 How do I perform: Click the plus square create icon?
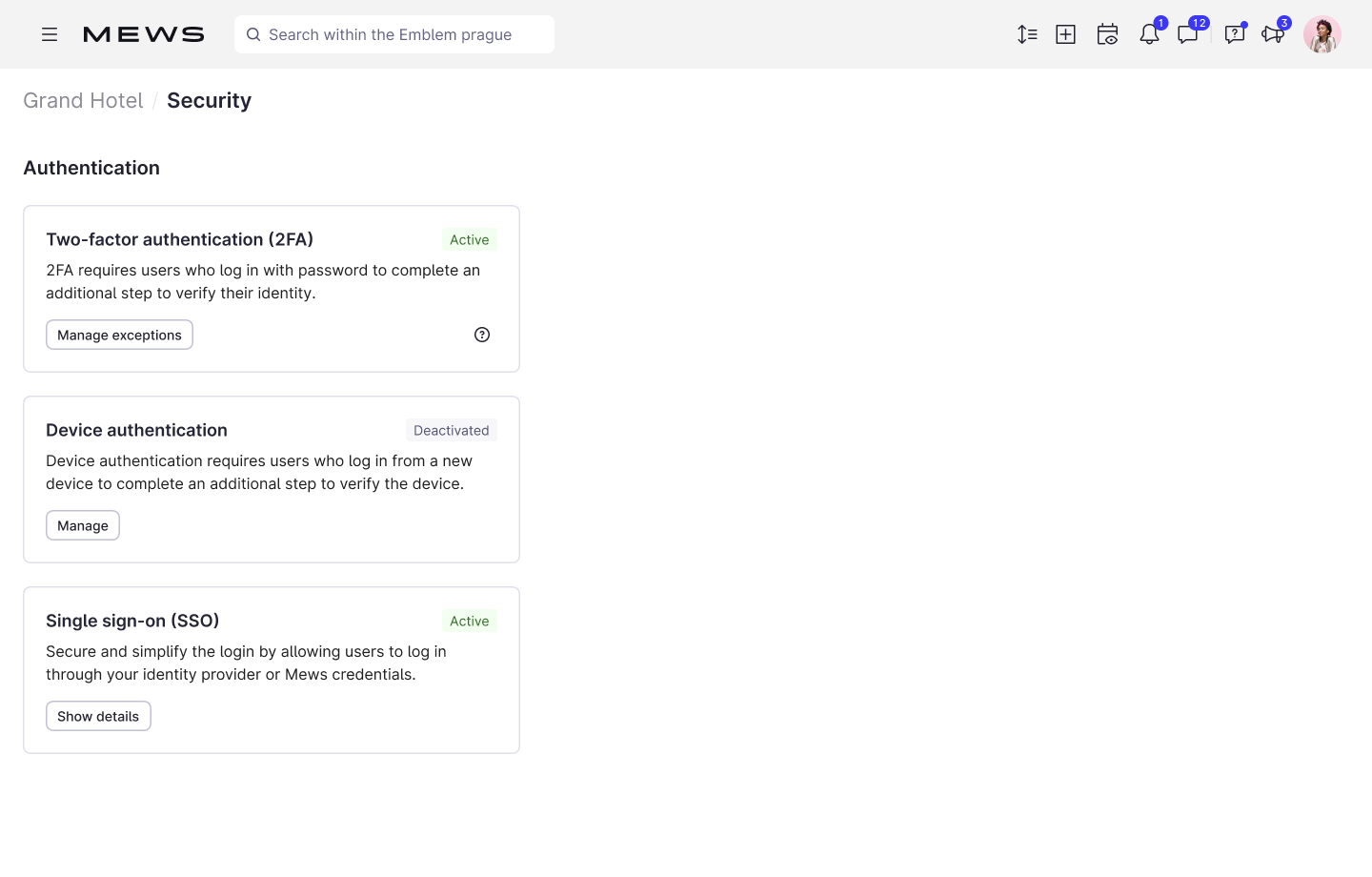pyautogui.click(x=1065, y=34)
